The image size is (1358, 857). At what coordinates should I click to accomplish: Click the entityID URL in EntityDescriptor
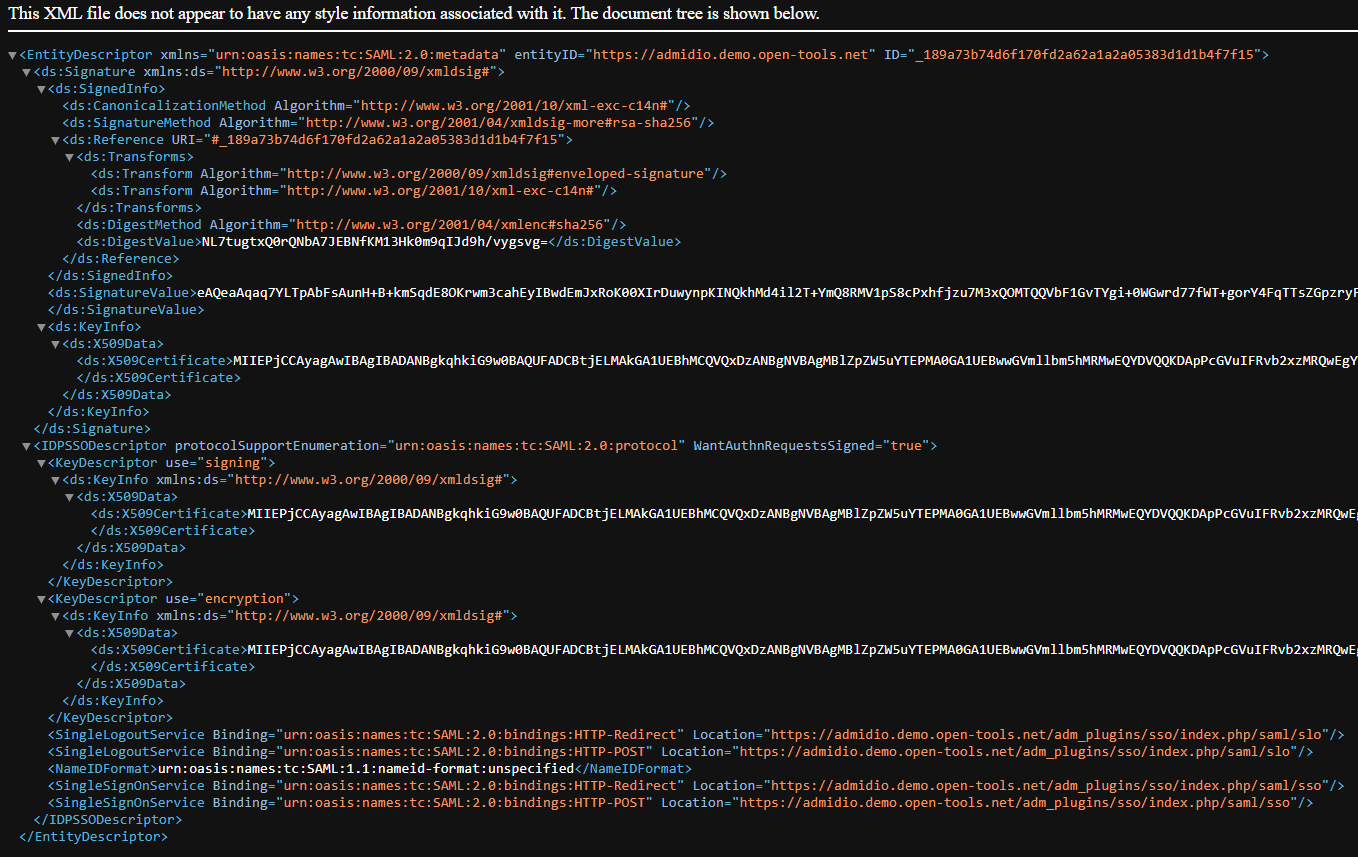tap(734, 55)
